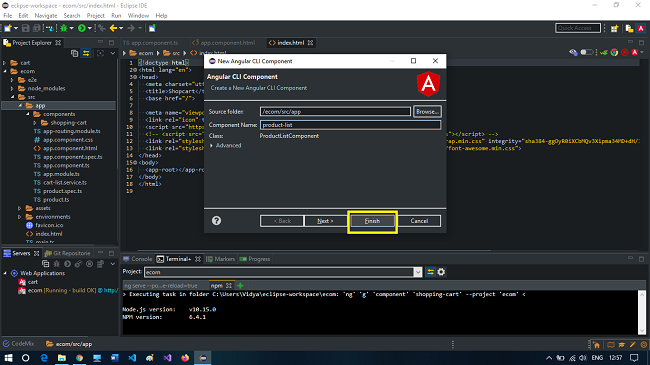Image resolution: width=650 pixels, height=365 pixels.
Task: Toggle the switch in the editor toolbar
Action: click(x=586, y=52)
